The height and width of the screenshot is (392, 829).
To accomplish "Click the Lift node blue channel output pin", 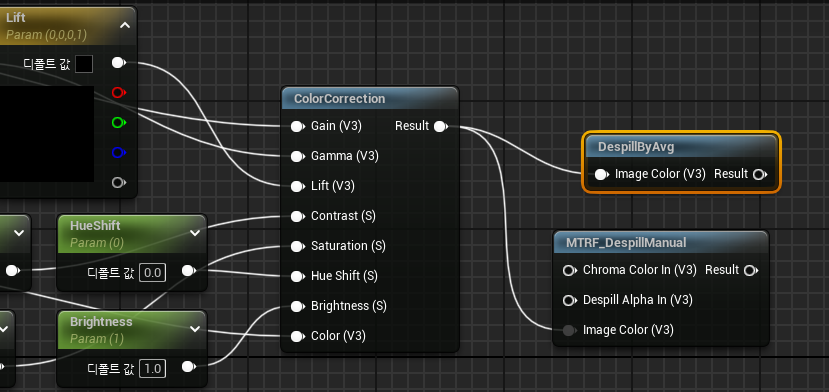I will (x=119, y=153).
